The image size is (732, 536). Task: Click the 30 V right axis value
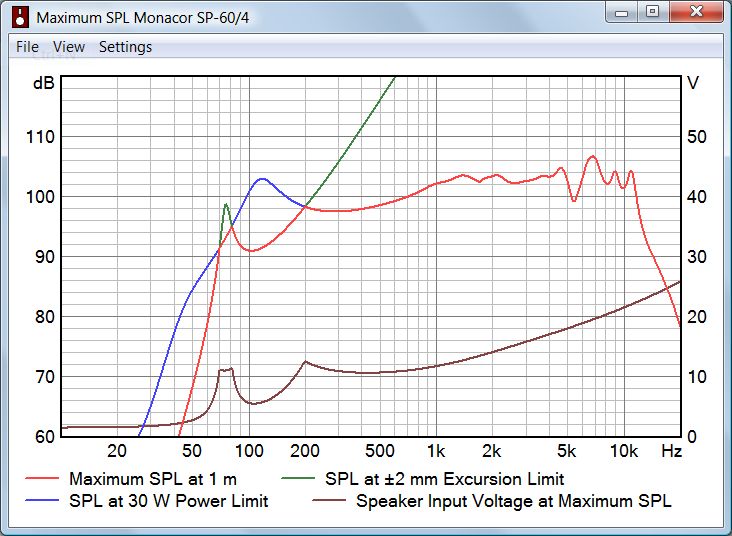(x=697, y=257)
